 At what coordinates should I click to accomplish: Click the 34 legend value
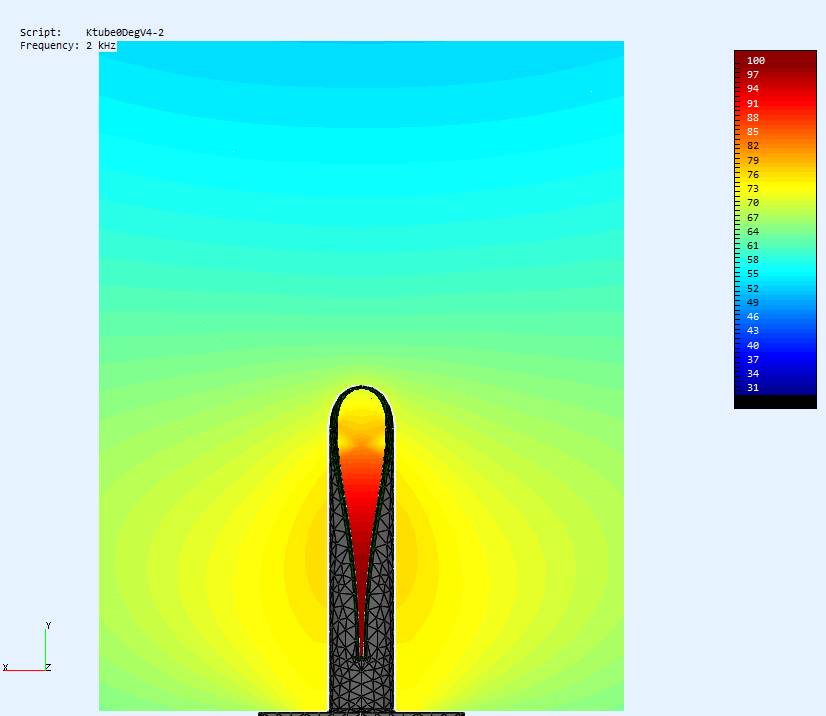coord(753,374)
